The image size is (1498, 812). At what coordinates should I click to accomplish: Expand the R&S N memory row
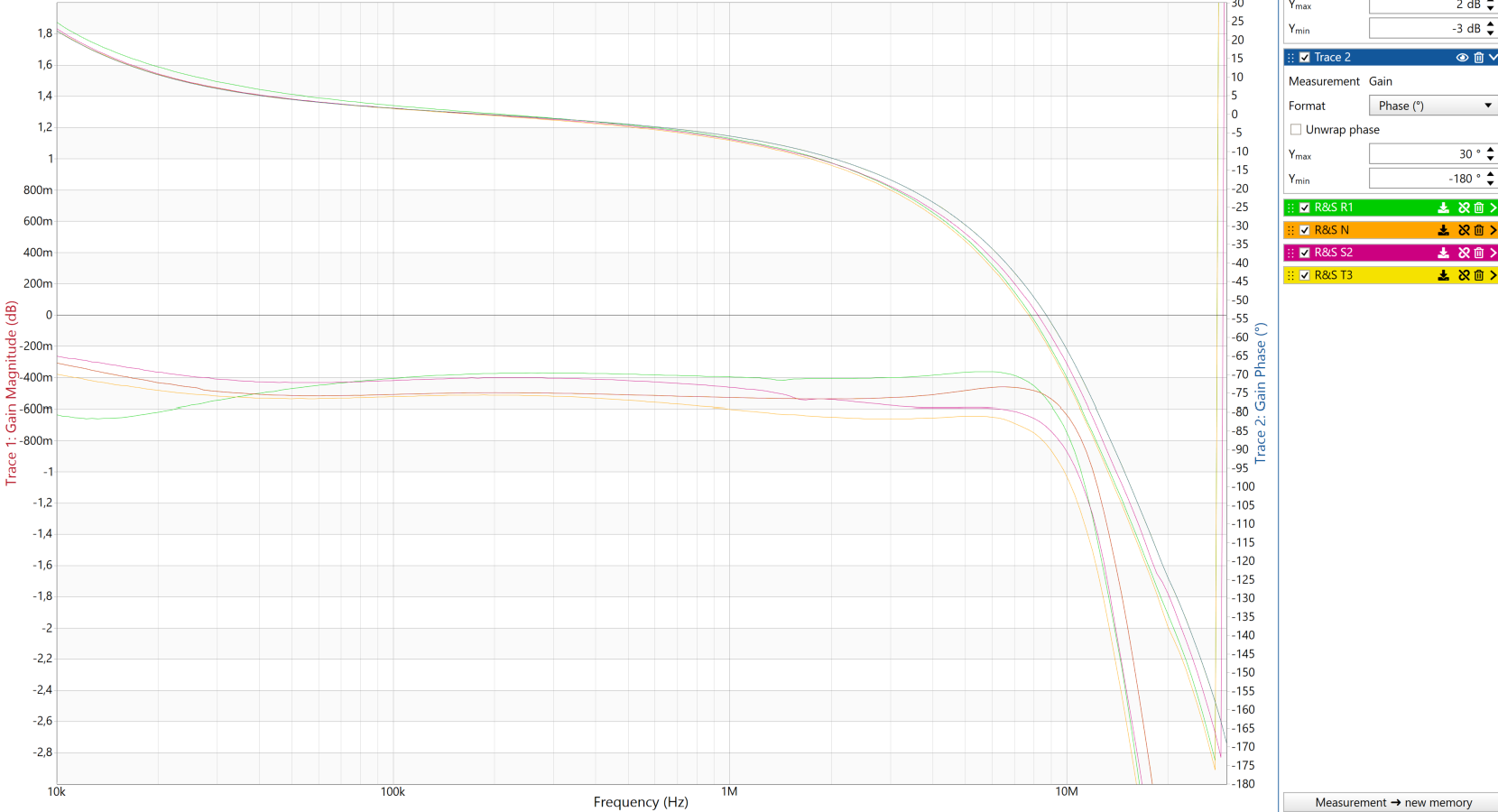1493,230
